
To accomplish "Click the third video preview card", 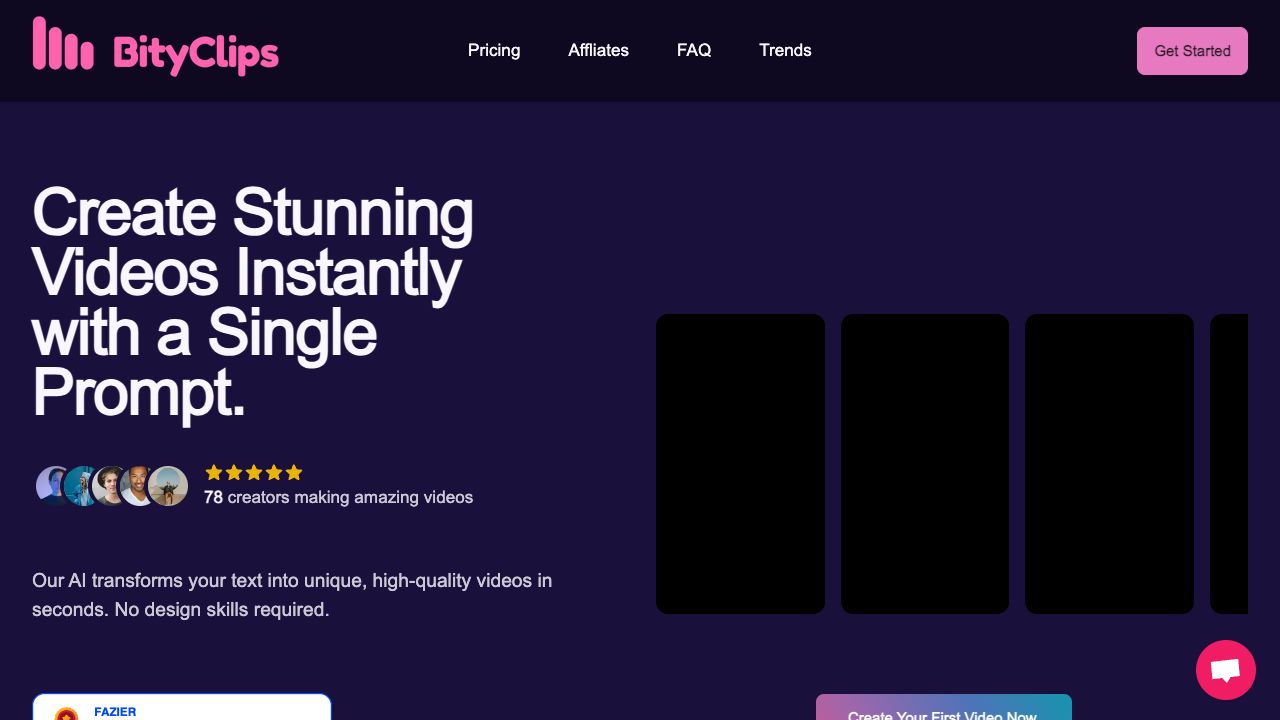I will [1109, 464].
